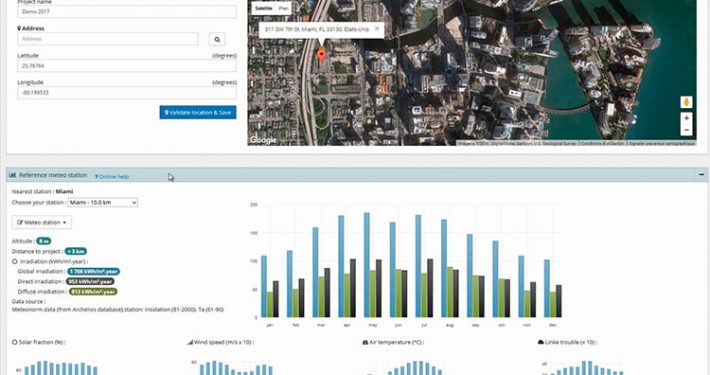This screenshot has width=710, height=375.
Task: Switch map to Plan view
Action: (283, 8)
